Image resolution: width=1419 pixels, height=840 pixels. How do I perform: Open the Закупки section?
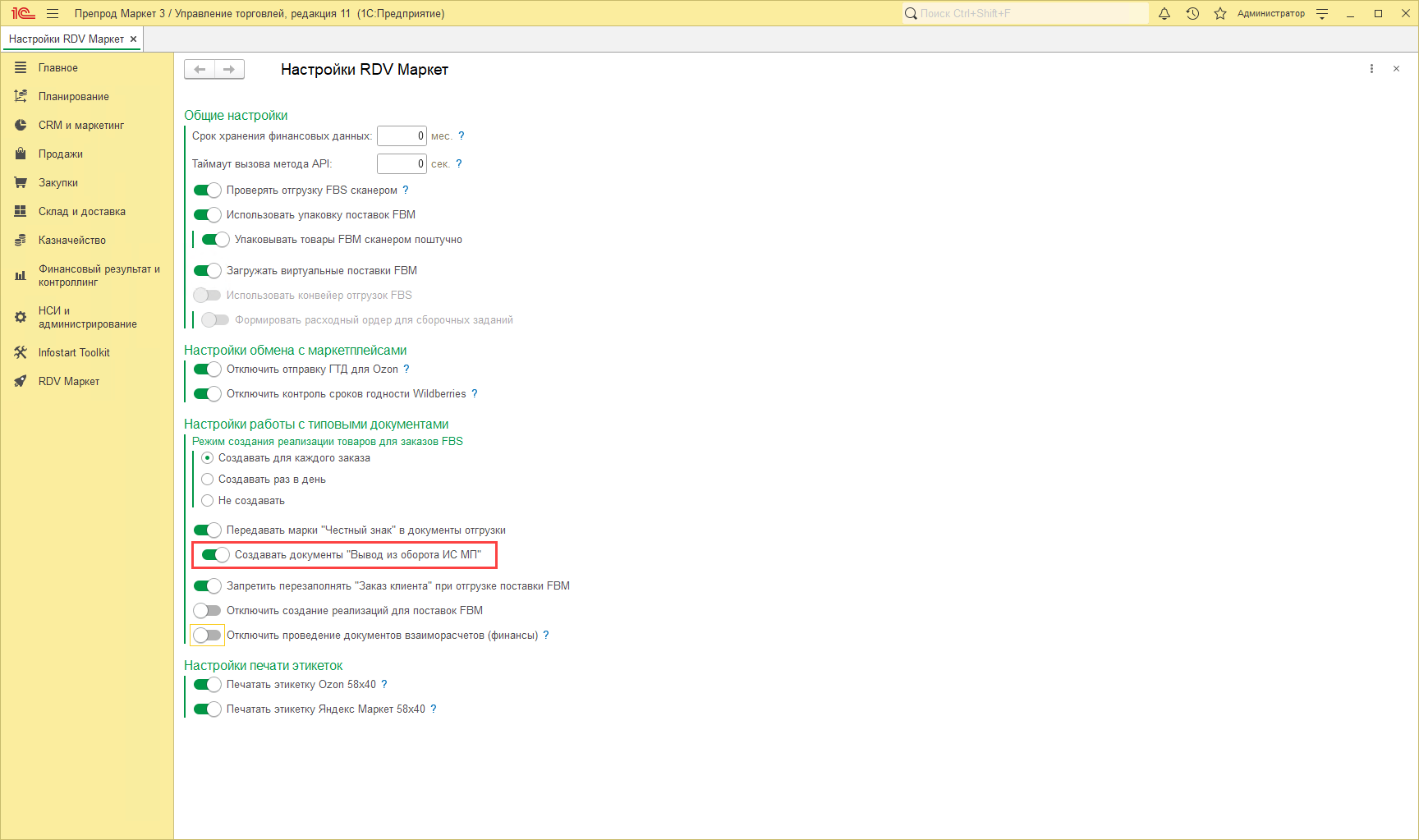point(58,182)
